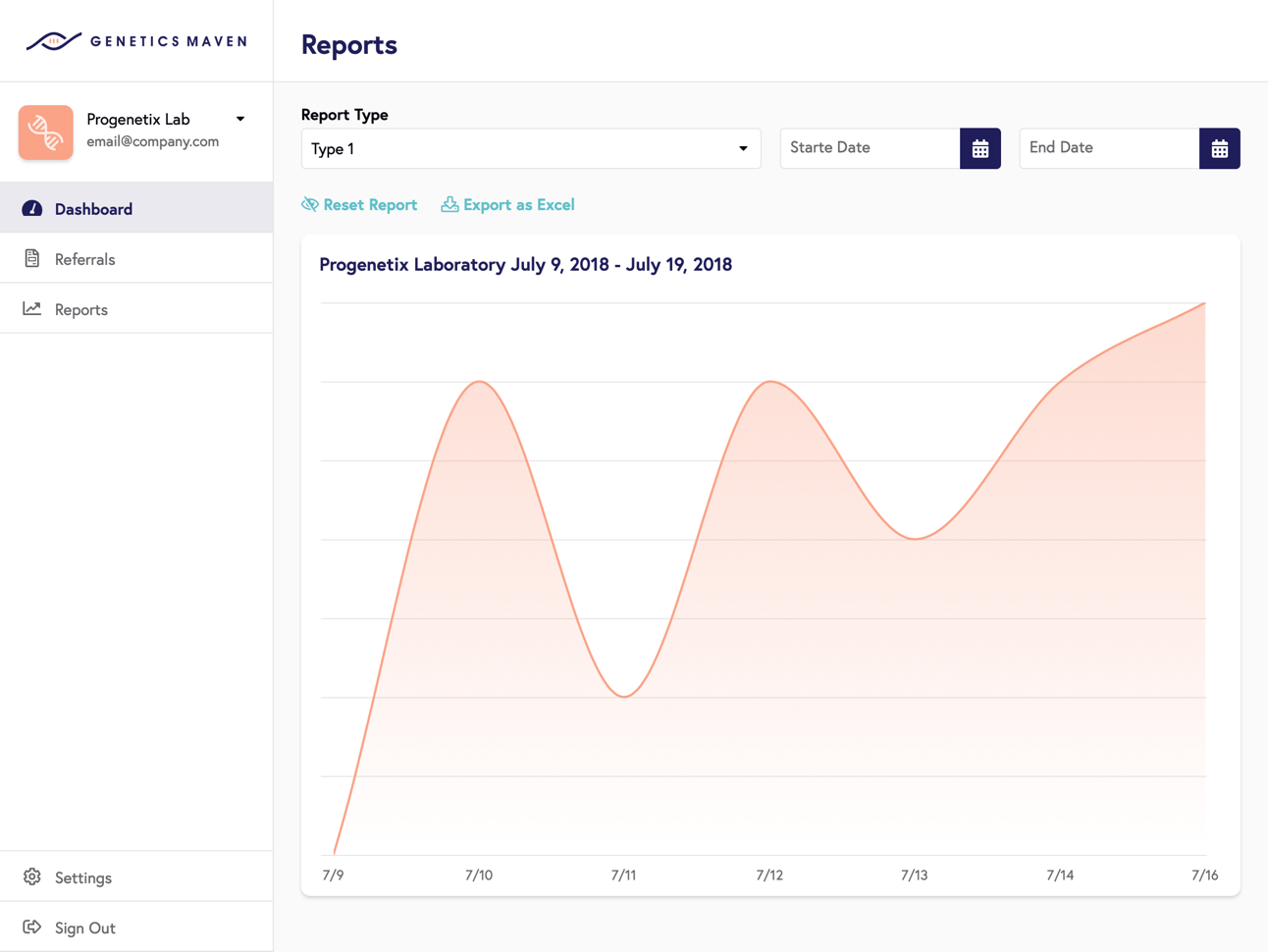Sign Out from the sidebar
The image size is (1268, 952).
click(x=136, y=926)
